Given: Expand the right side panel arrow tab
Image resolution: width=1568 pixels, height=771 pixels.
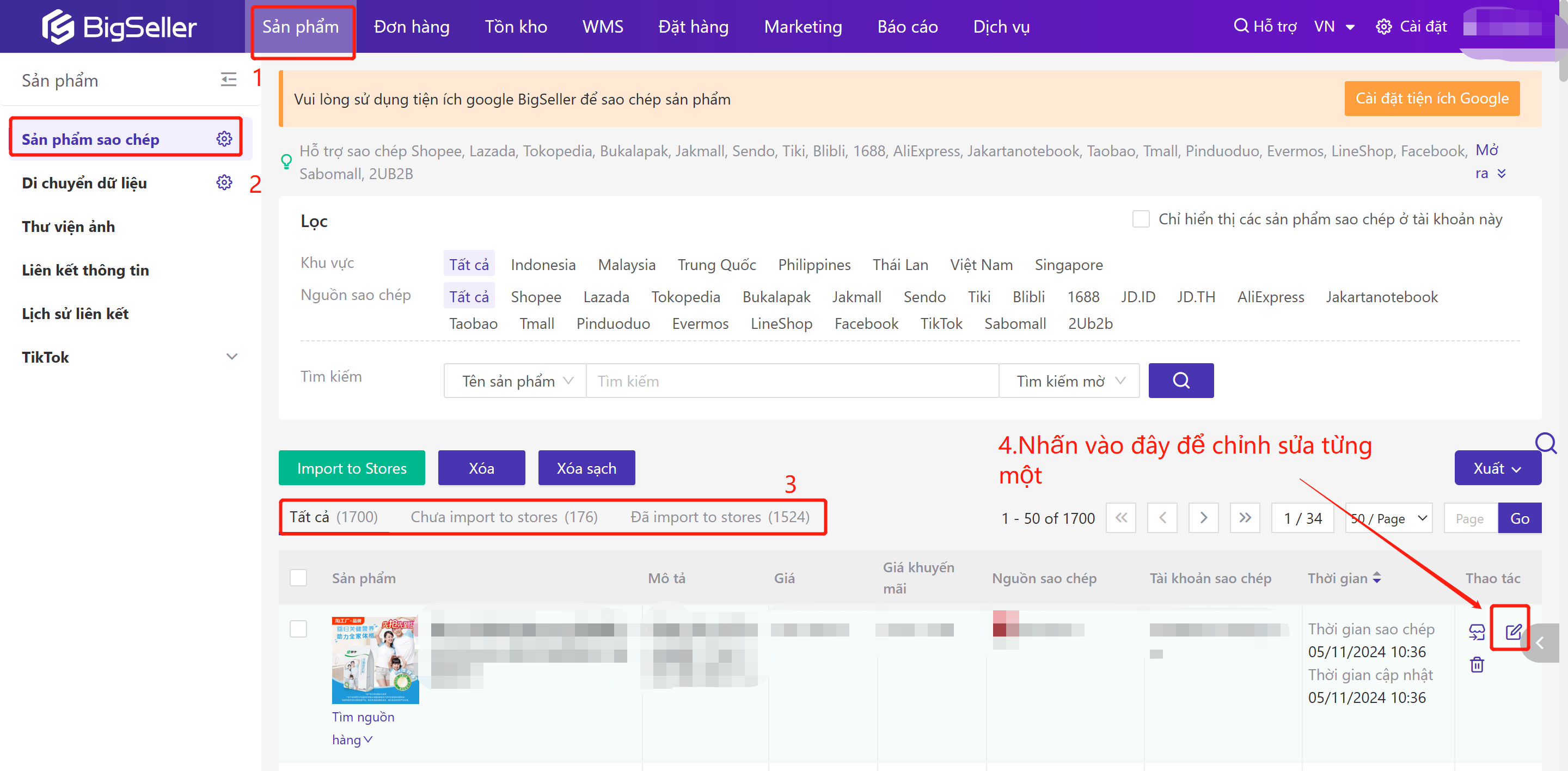Looking at the screenshot, I should (1541, 643).
